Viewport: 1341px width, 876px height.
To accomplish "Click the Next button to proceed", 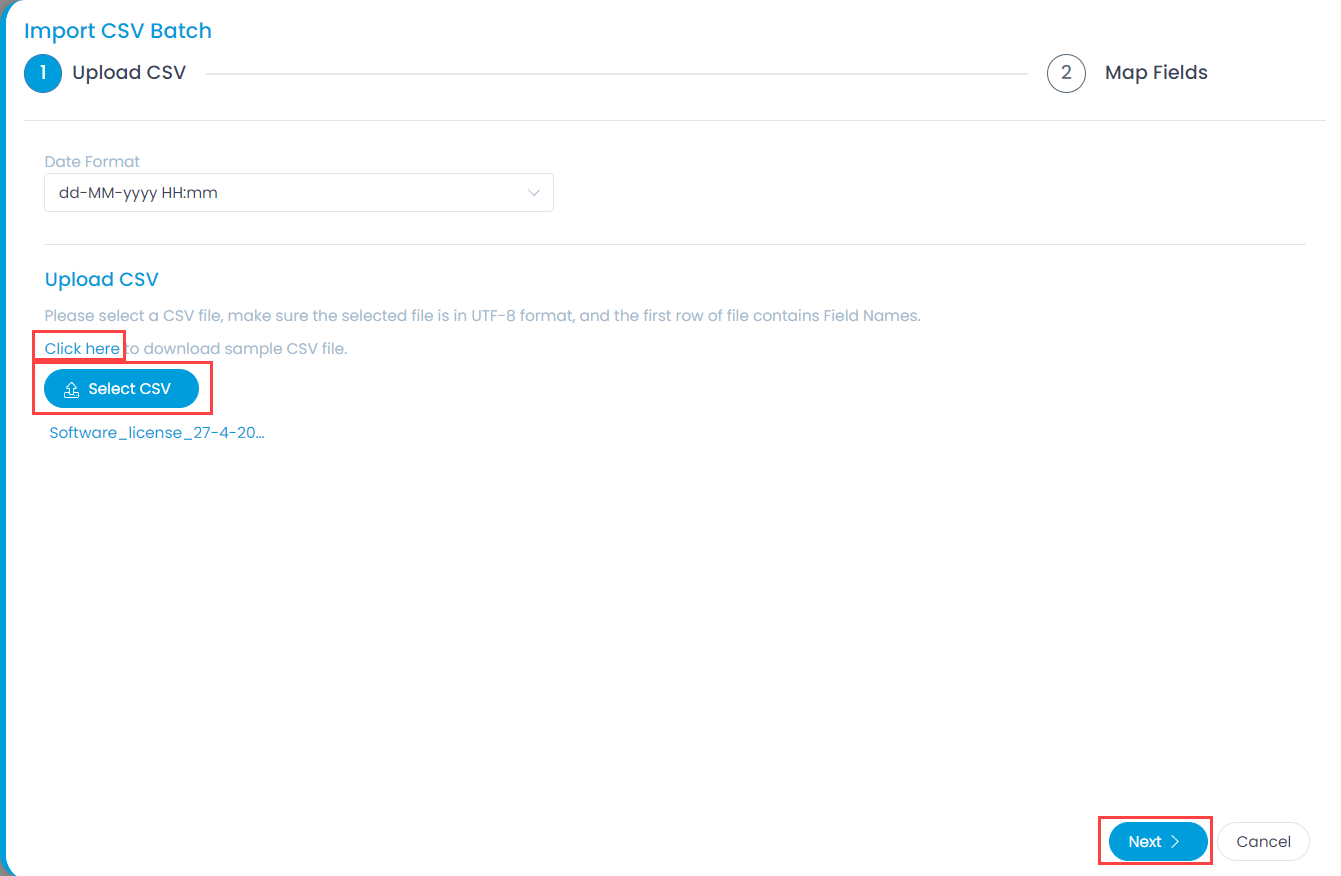I will tap(1155, 841).
